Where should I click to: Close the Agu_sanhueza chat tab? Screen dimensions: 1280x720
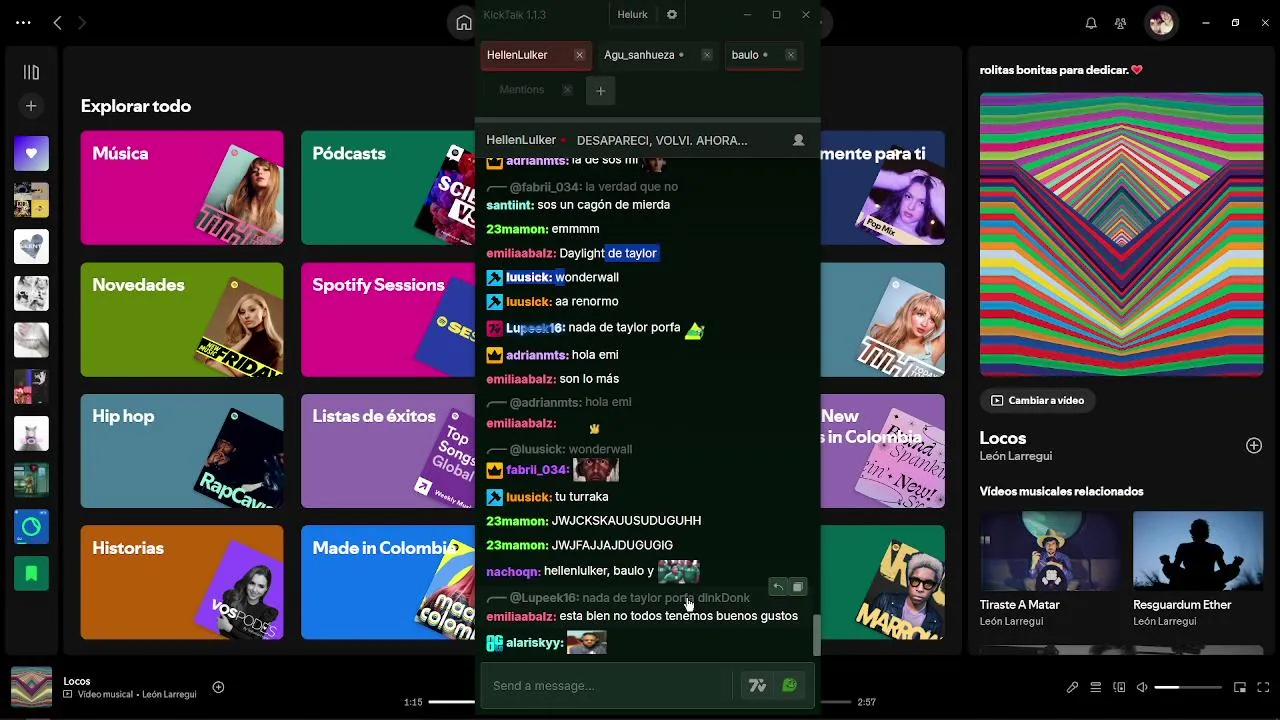click(706, 55)
